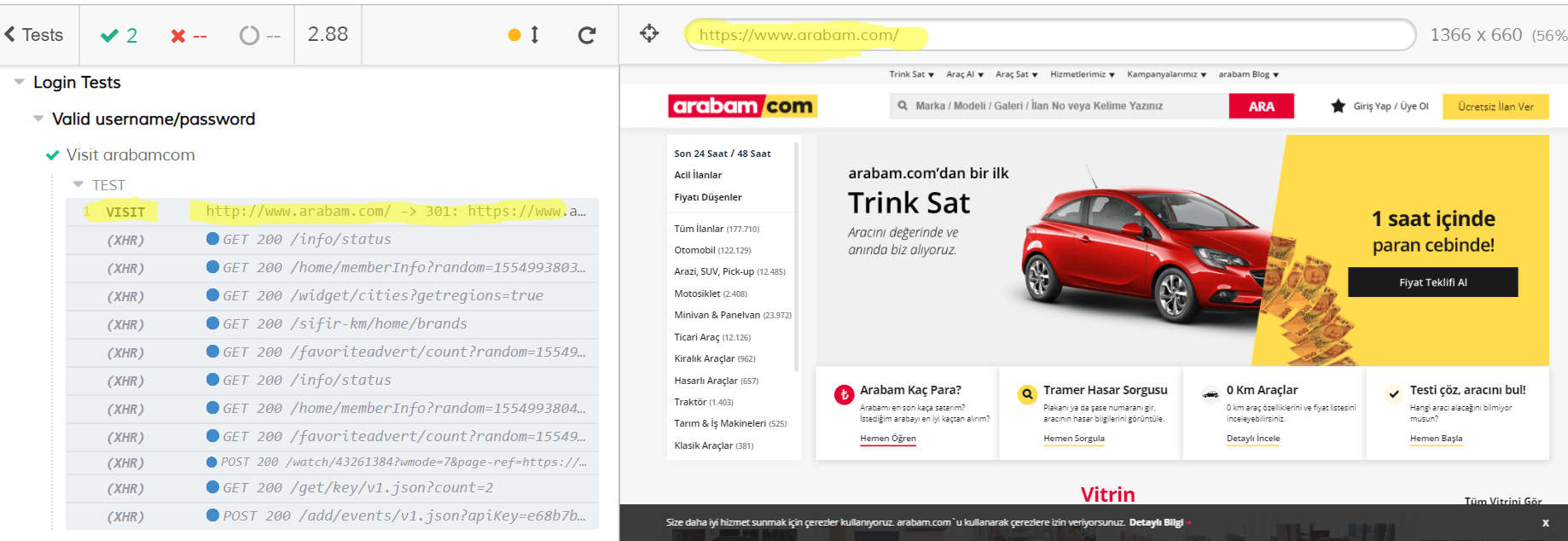Viewport: 1568px width, 541px height.
Task: Open the Kampanyalarımız dropdown menu
Action: click(x=1166, y=74)
